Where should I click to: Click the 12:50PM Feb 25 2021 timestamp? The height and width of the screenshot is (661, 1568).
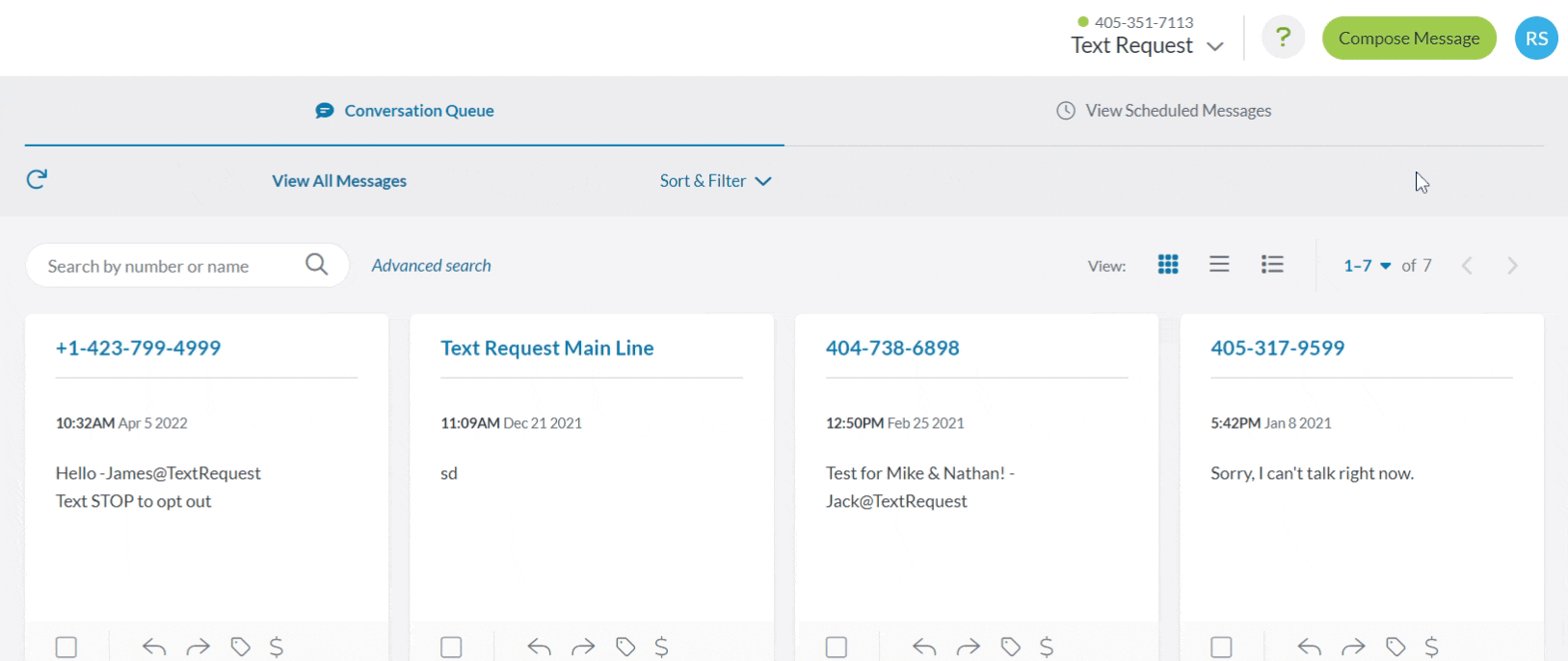point(894,423)
